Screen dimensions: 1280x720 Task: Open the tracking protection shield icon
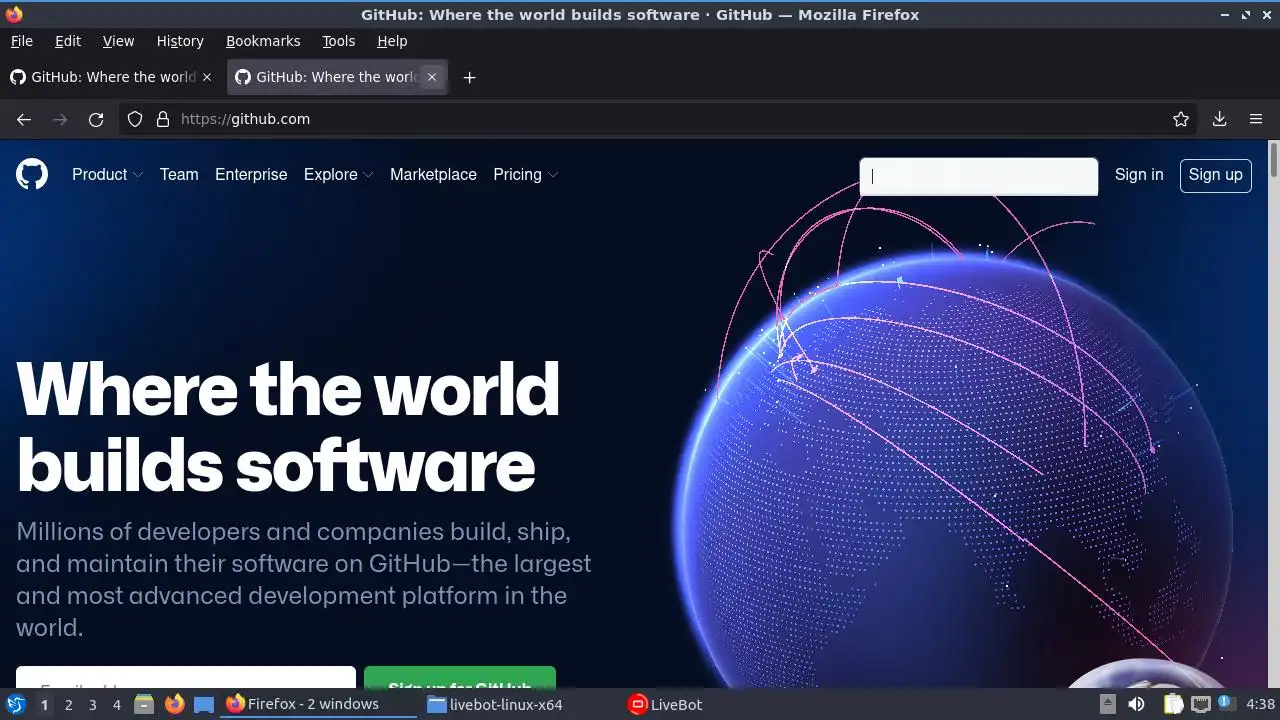pyautogui.click(x=135, y=119)
